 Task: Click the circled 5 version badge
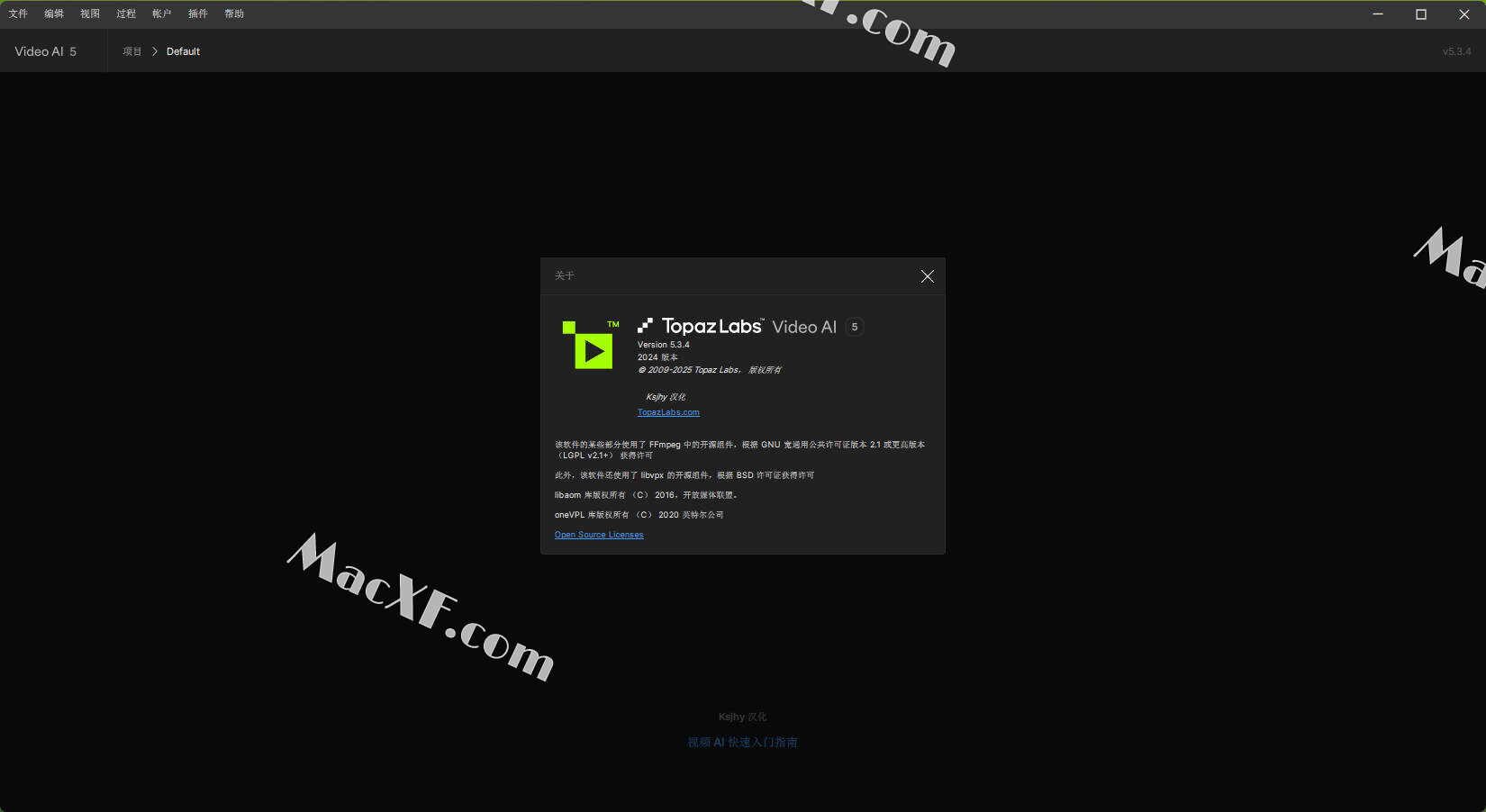[855, 327]
